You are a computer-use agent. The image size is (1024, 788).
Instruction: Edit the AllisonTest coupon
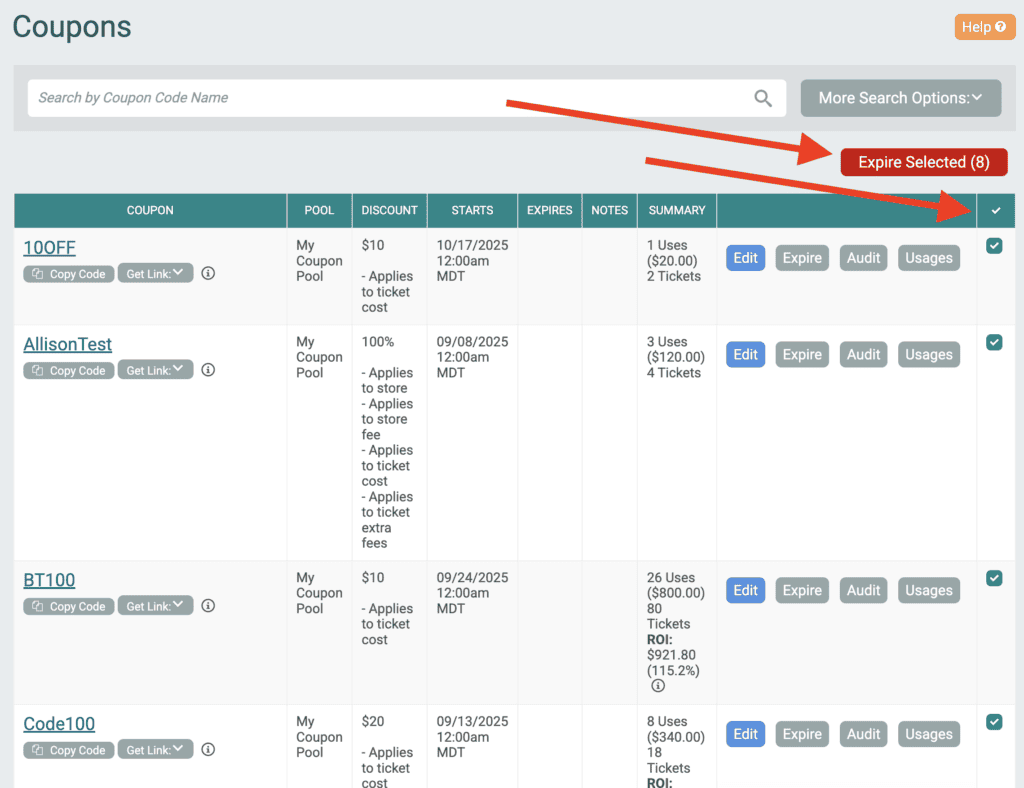point(745,355)
